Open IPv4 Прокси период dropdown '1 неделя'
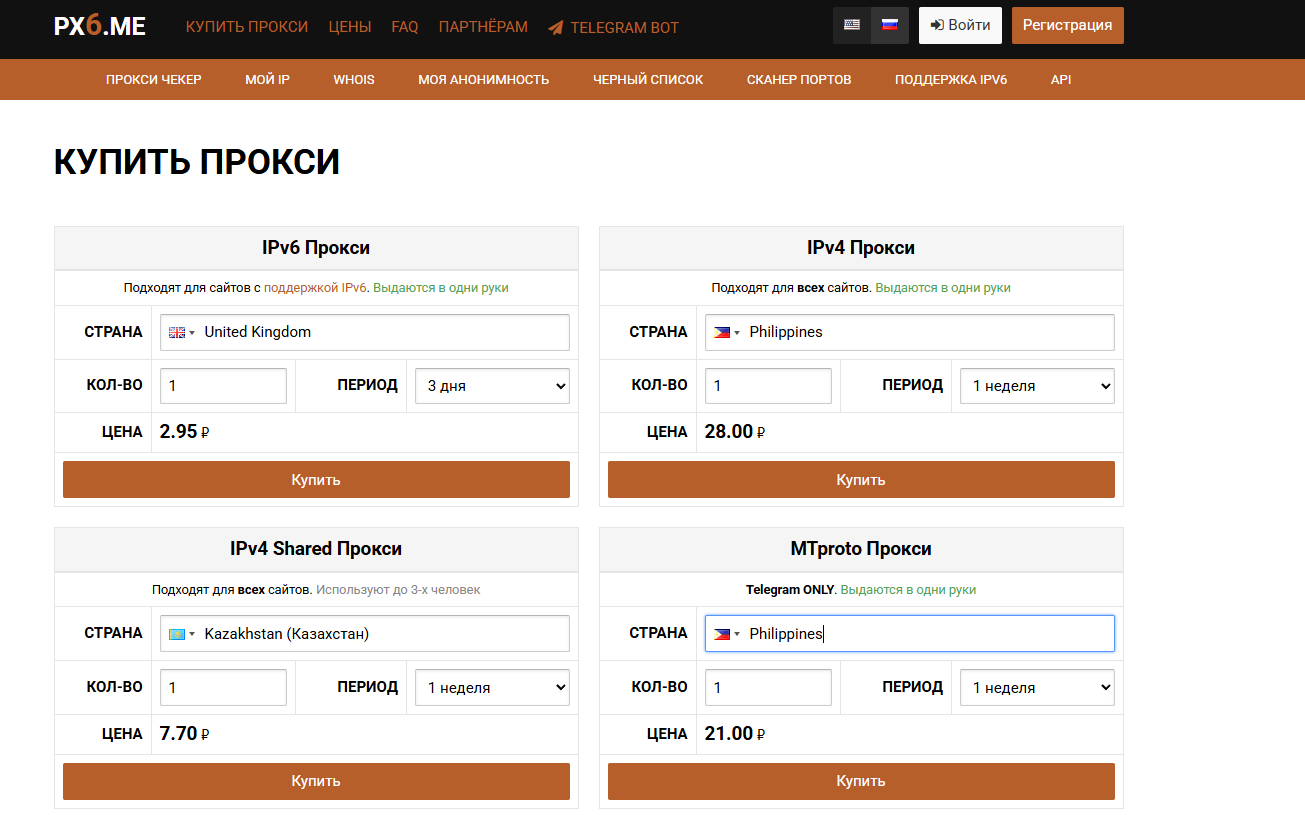This screenshot has width=1305, height=815. [x=1037, y=386]
